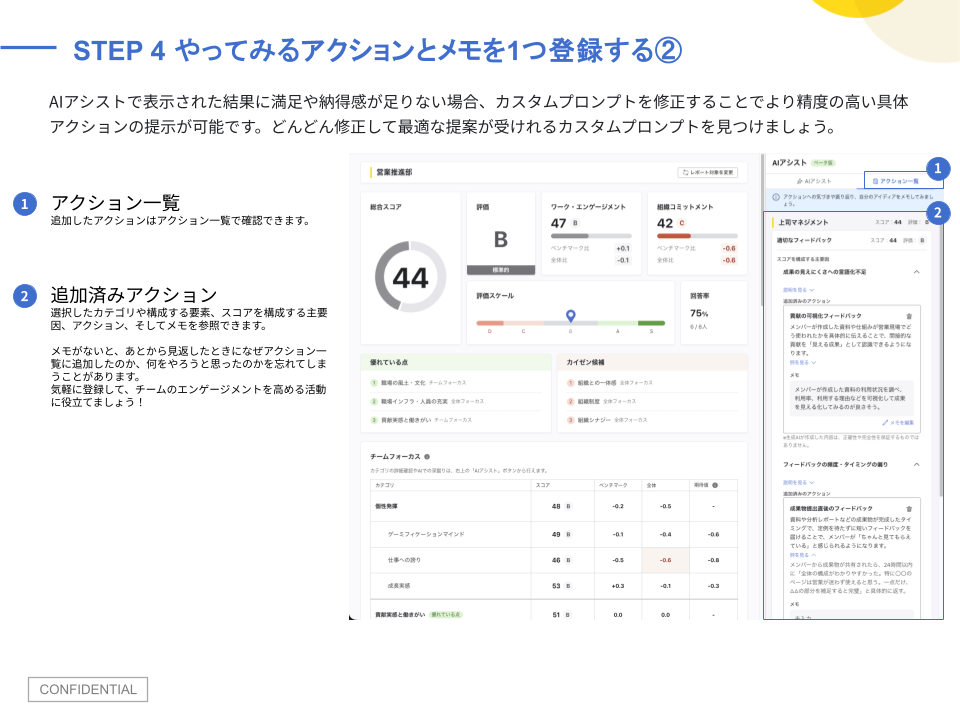This screenshot has height=720, width=960.
Task: Expand 説明を見る under フィードバックの頻度 section
Action: coord(798,482)
